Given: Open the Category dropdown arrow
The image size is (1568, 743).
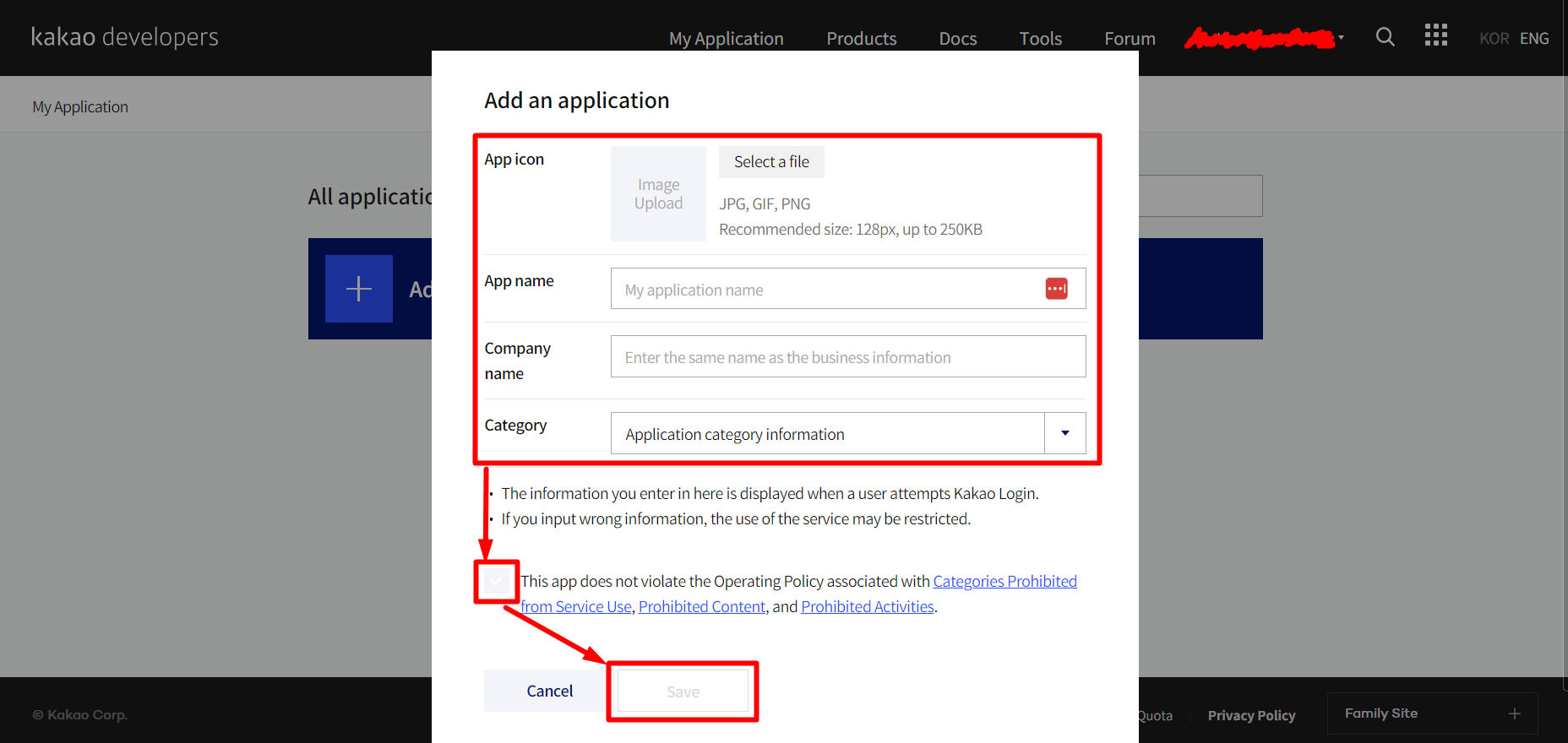Looking at the screenshot, I should (x=1064, y=433).
